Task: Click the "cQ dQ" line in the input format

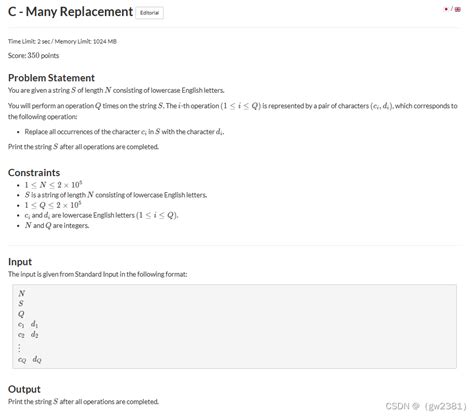Action: (x=30, y=359)
